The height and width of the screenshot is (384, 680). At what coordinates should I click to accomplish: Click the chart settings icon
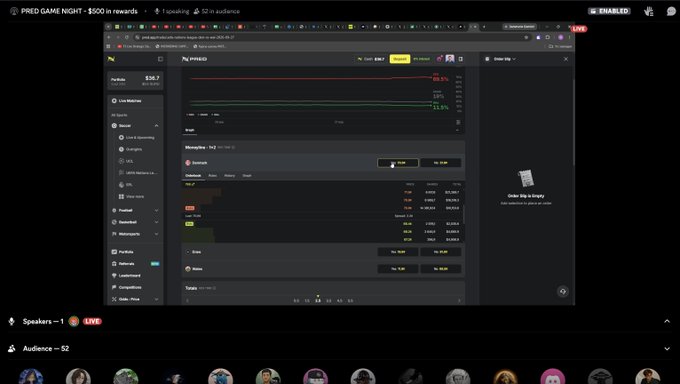(458, 122)
